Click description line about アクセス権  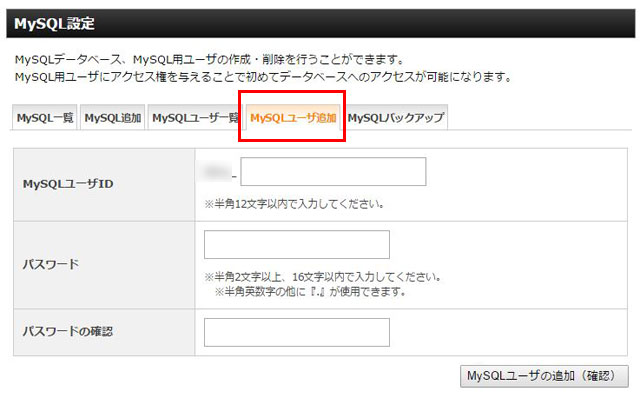point(263,77)
